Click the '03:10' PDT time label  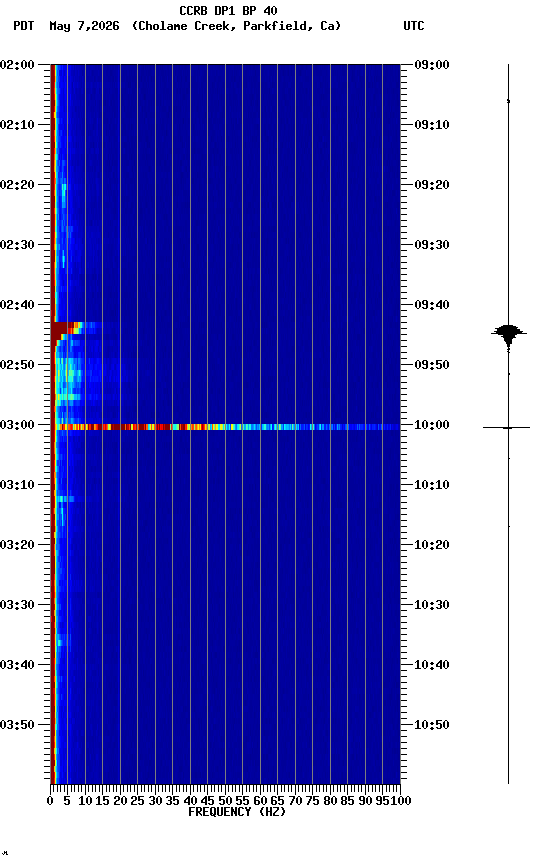(x=17, y=485)
